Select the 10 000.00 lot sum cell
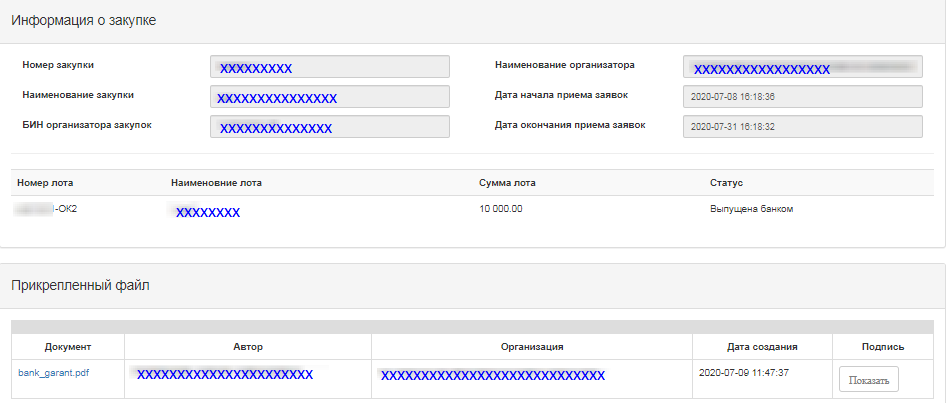 coord(501,209)
